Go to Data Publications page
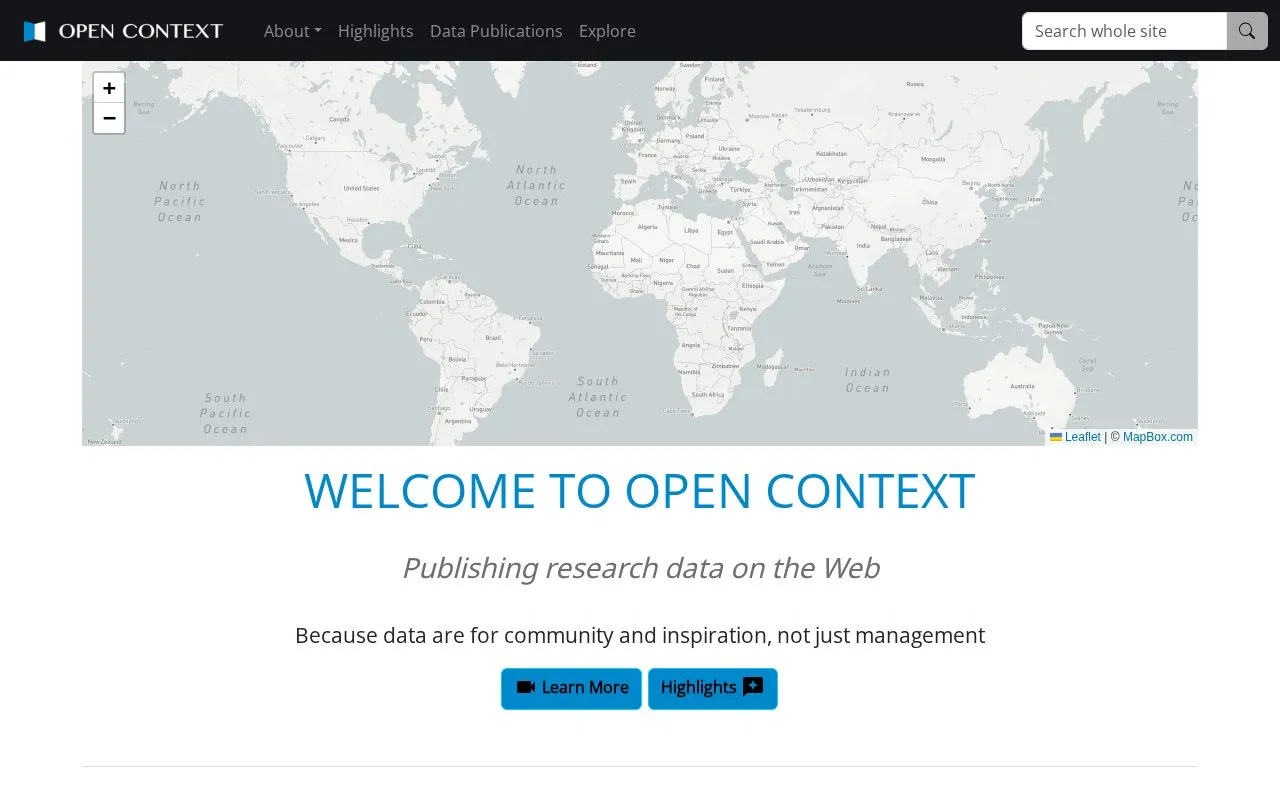 pos(496,31)
